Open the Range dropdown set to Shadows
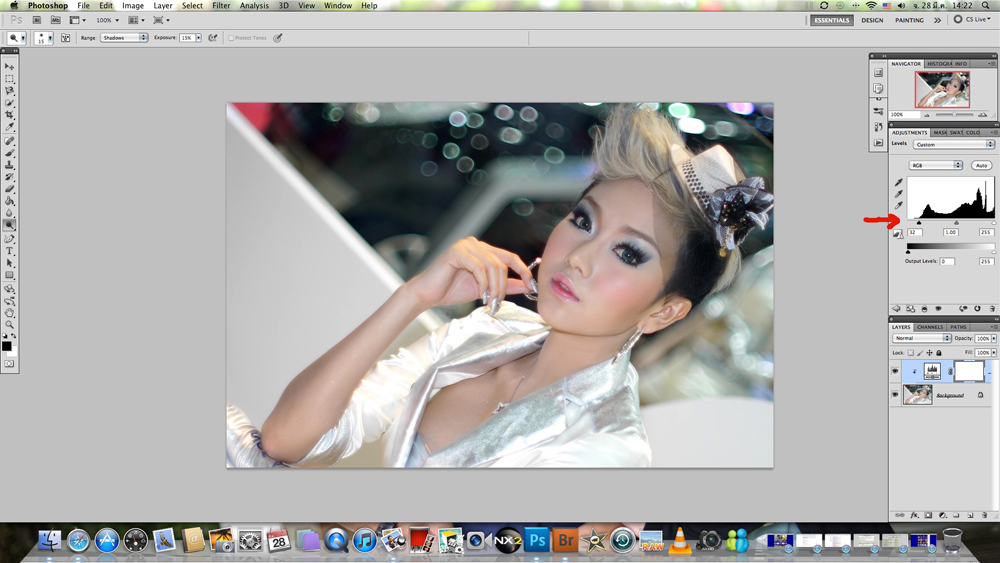 coord(124,38)
